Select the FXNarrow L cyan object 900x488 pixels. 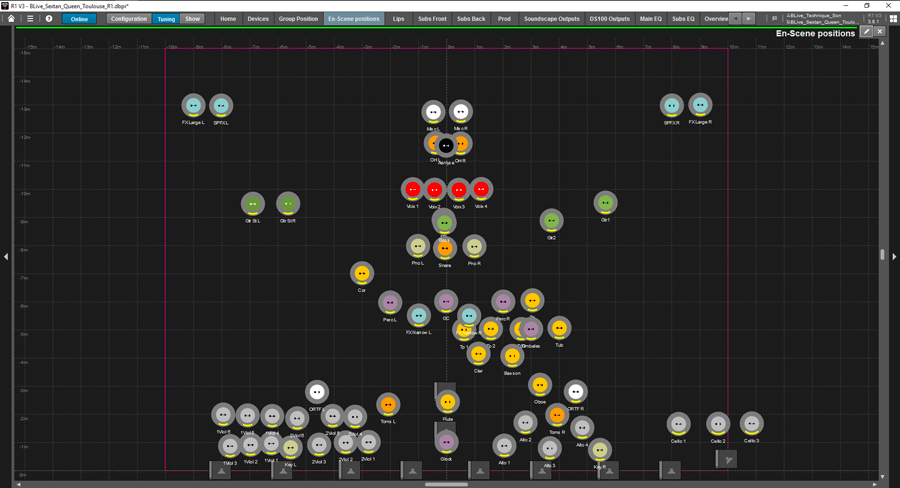418,316
